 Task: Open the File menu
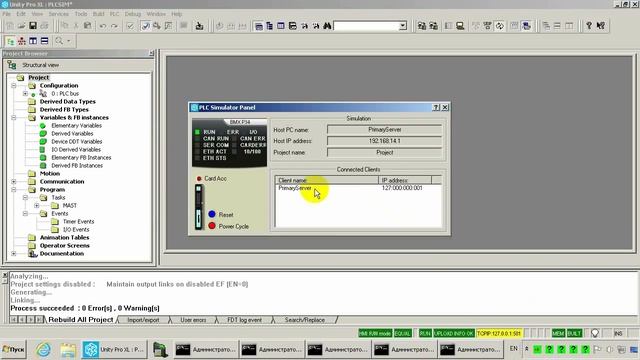[x=7, y=13]
